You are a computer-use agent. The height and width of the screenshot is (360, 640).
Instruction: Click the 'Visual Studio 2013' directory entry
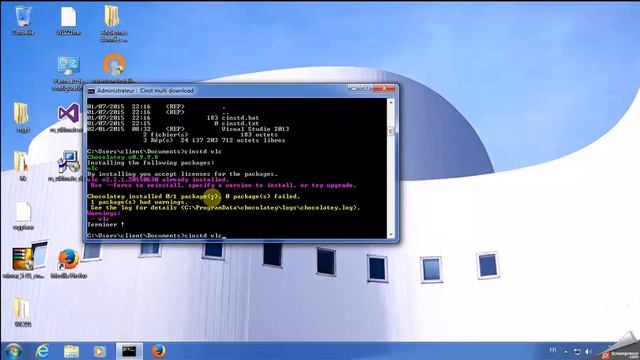[255, 129]
